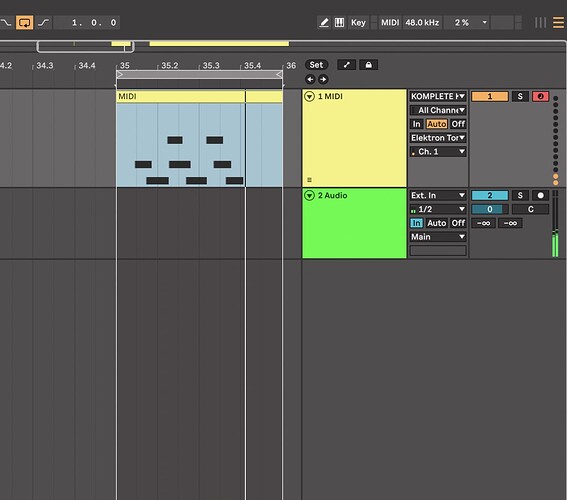Expand the Ext. In input type dropdown
This screenshot has width=567, height=500.
(438, 196)
